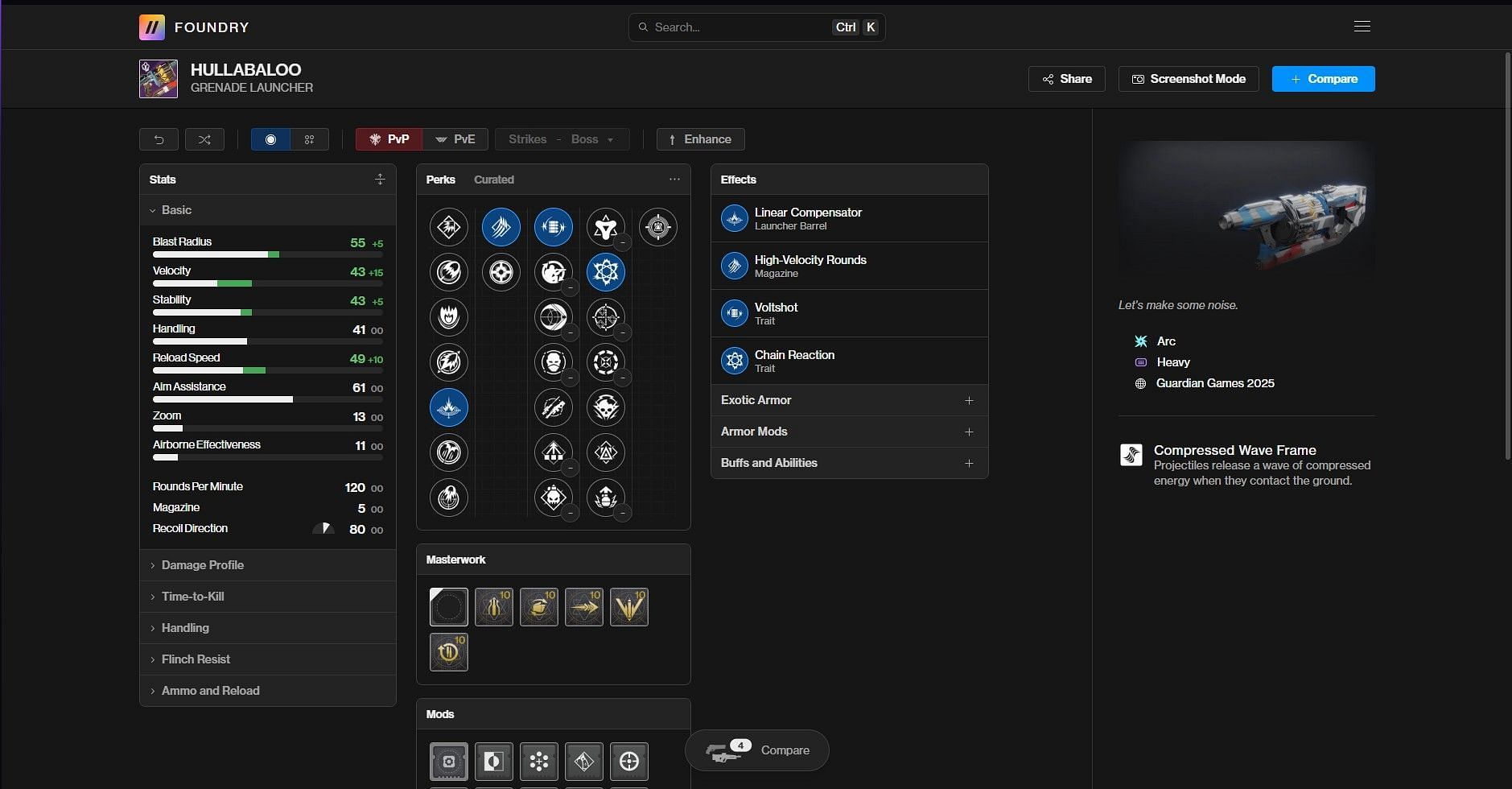Click the Arc element icon

(x=1140, y=341)
